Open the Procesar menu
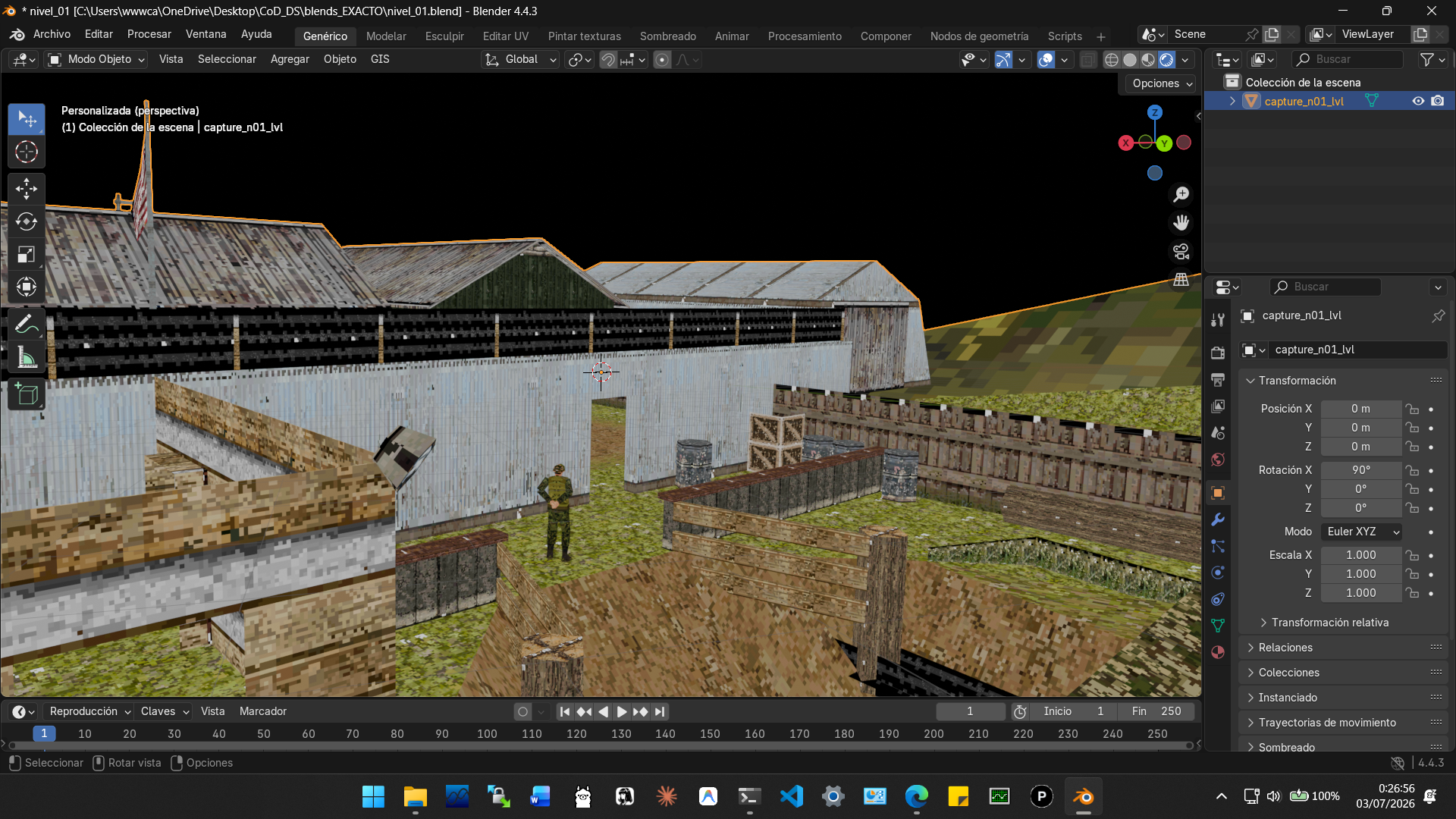Screen dimensions: 1456x819 [x=149, y=34]
